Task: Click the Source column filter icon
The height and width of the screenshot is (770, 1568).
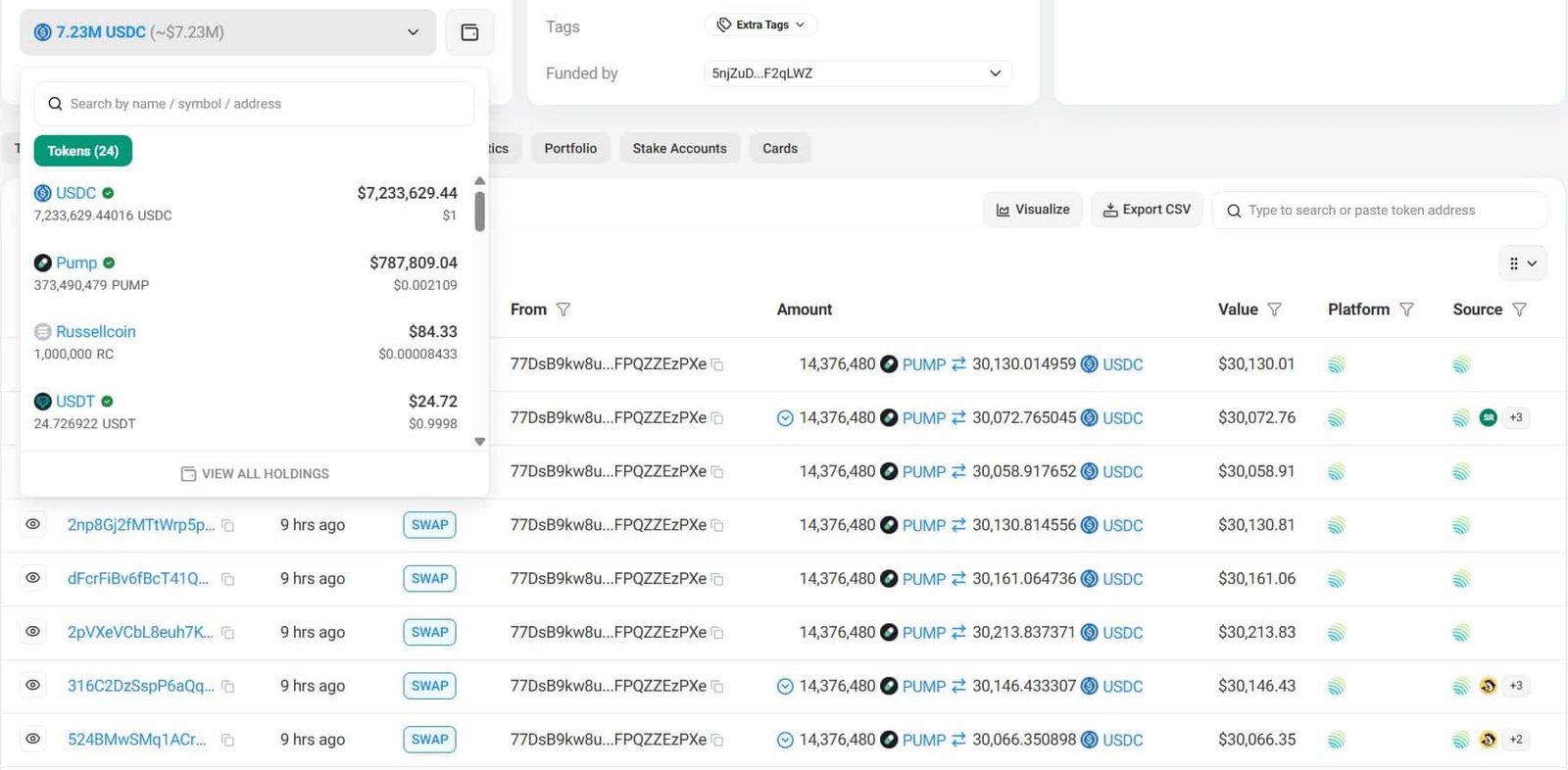Action: click(1519, 310)
